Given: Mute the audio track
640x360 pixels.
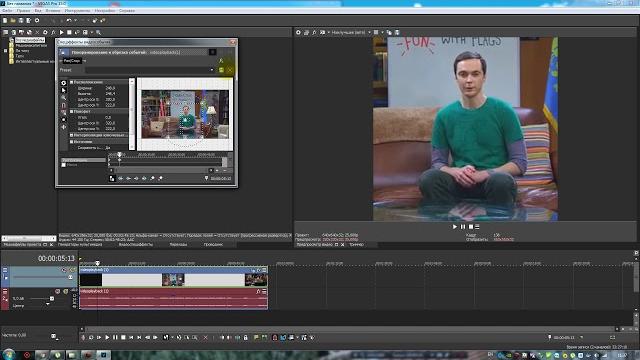Looking at the screenshot, I should [x=58, y=291].
